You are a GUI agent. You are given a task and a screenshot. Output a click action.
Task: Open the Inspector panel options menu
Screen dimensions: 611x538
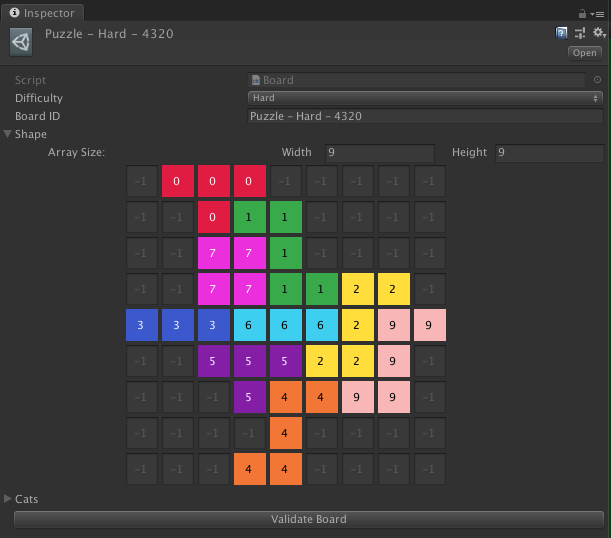coord(598,13)
